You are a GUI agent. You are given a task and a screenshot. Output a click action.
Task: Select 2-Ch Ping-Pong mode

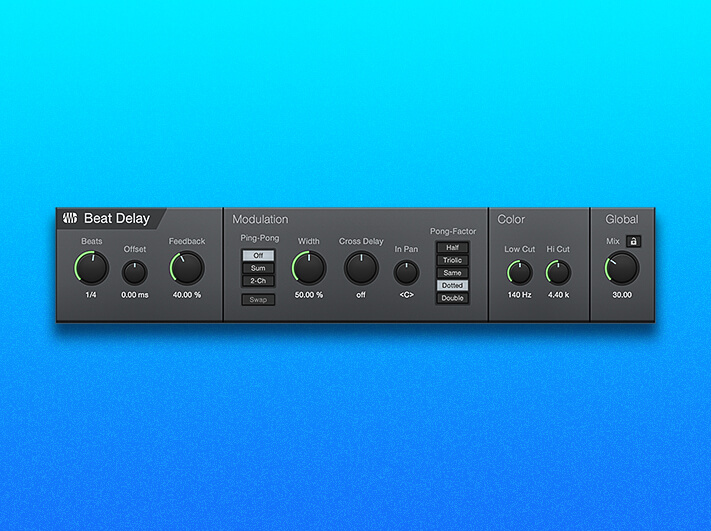pos(258,281)
